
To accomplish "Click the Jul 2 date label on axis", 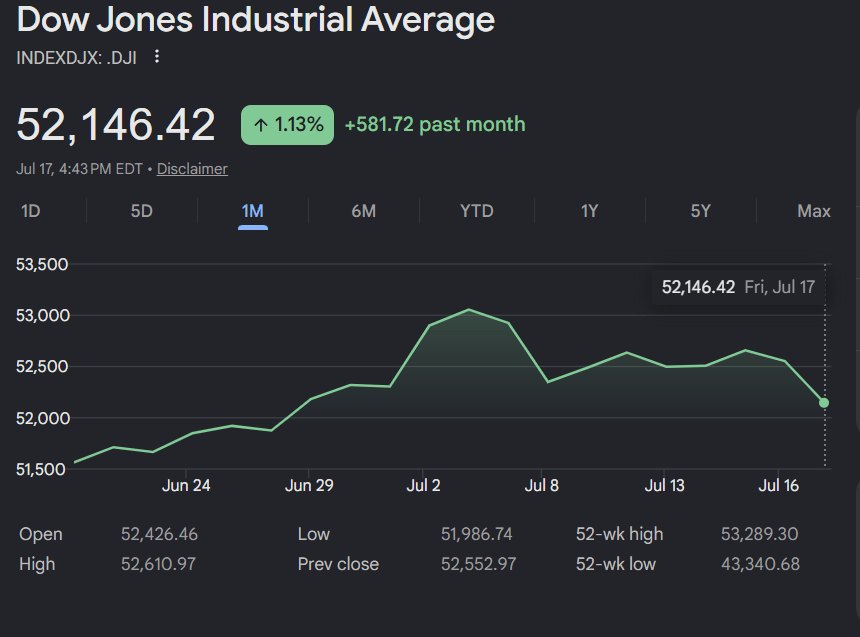I will (x=423, y=486).
